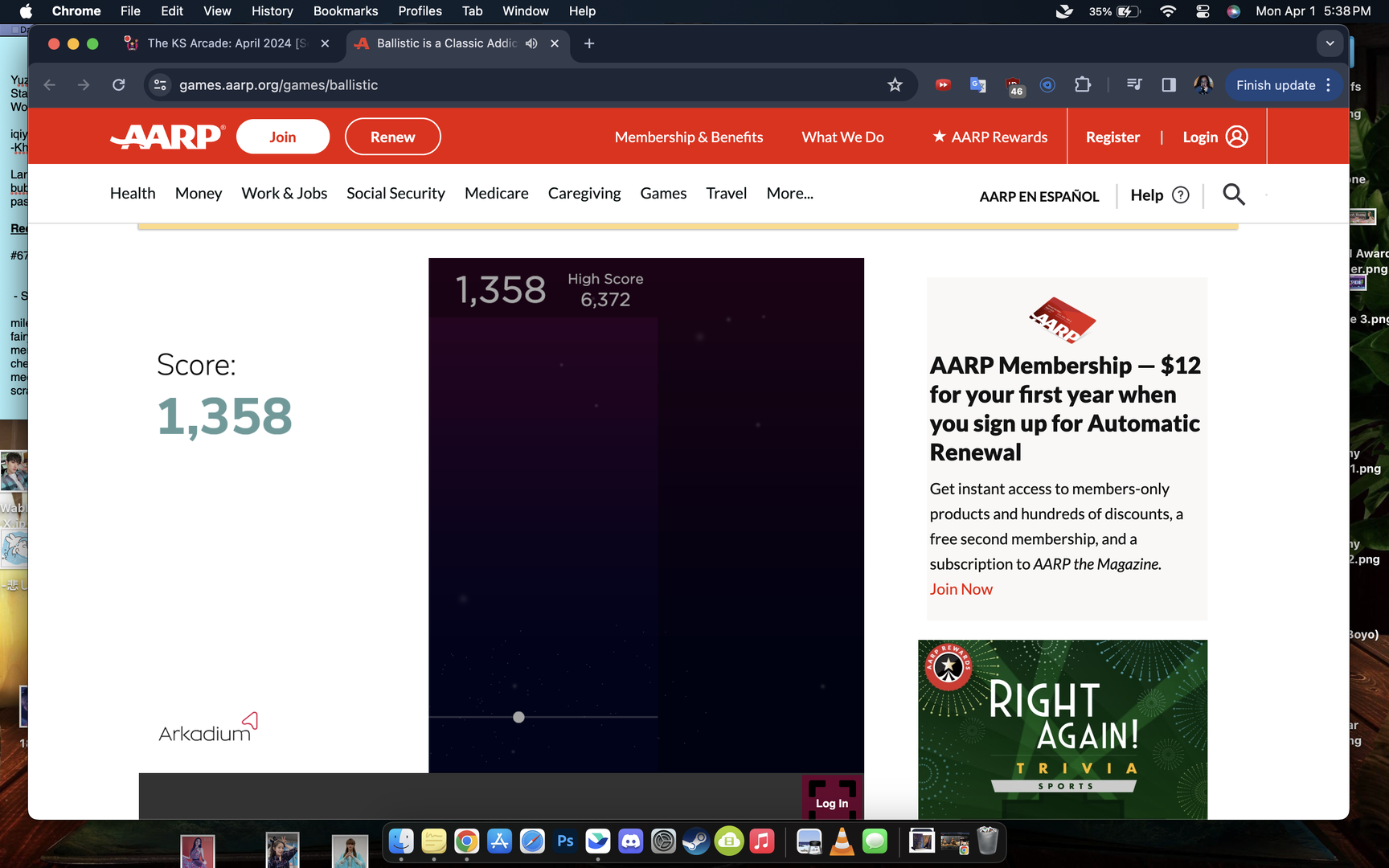
Task: Open the Right Again! Trivia Sports thumbnail
Action: click(1063, 729)
